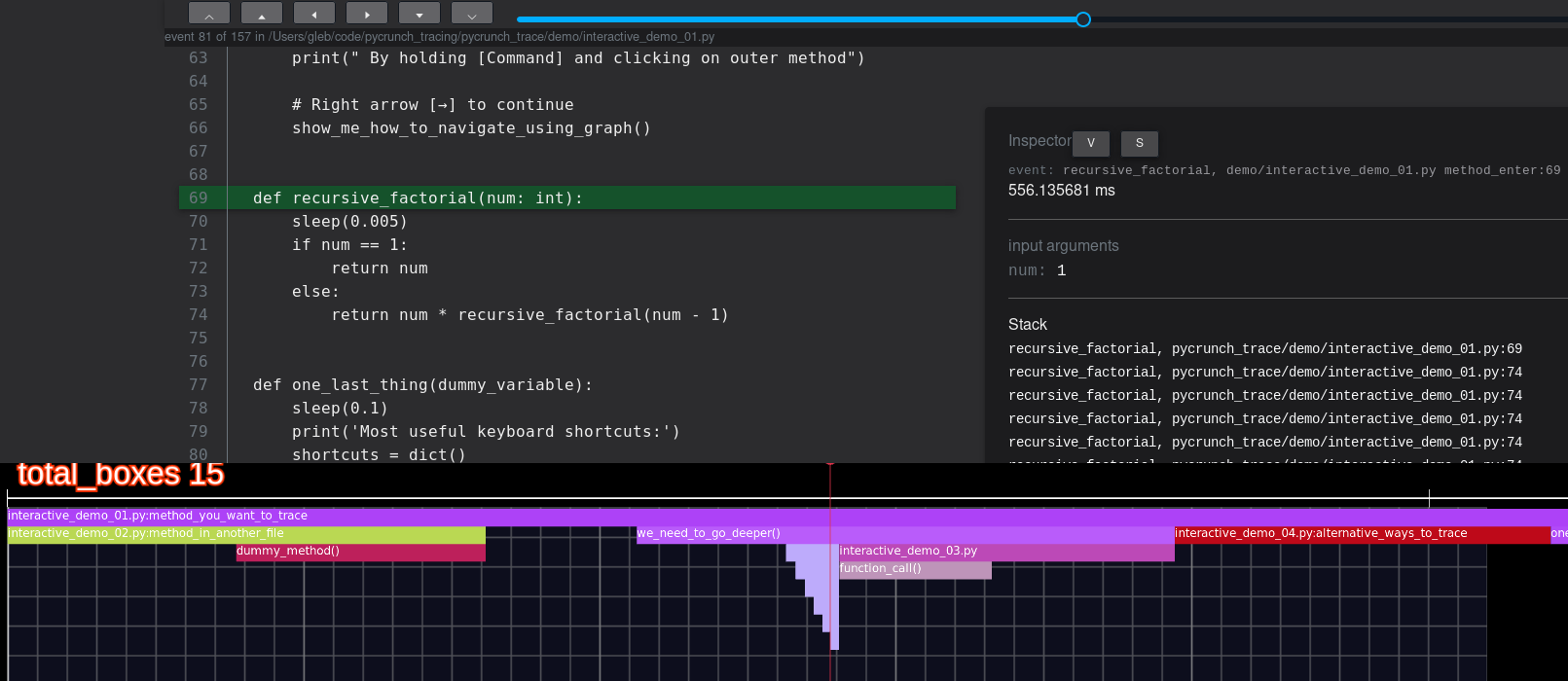Click line number 74 in the gutter
Screen dimensions: 1568x681
199,315
